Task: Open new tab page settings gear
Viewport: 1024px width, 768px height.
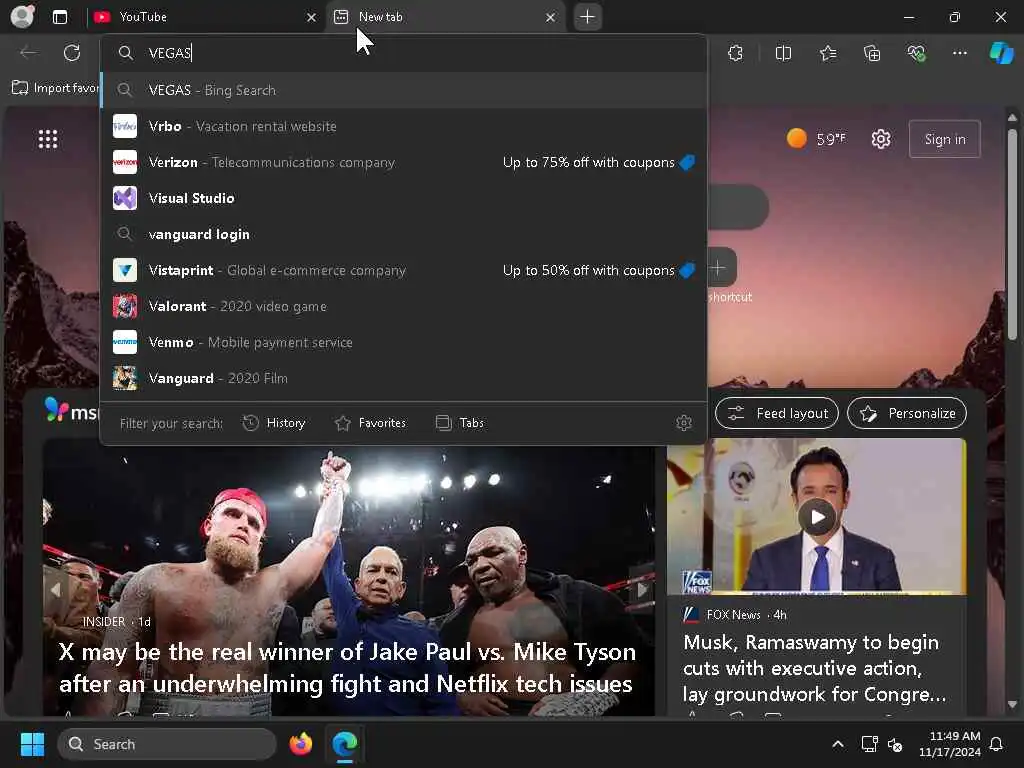Action: (881, 139)
